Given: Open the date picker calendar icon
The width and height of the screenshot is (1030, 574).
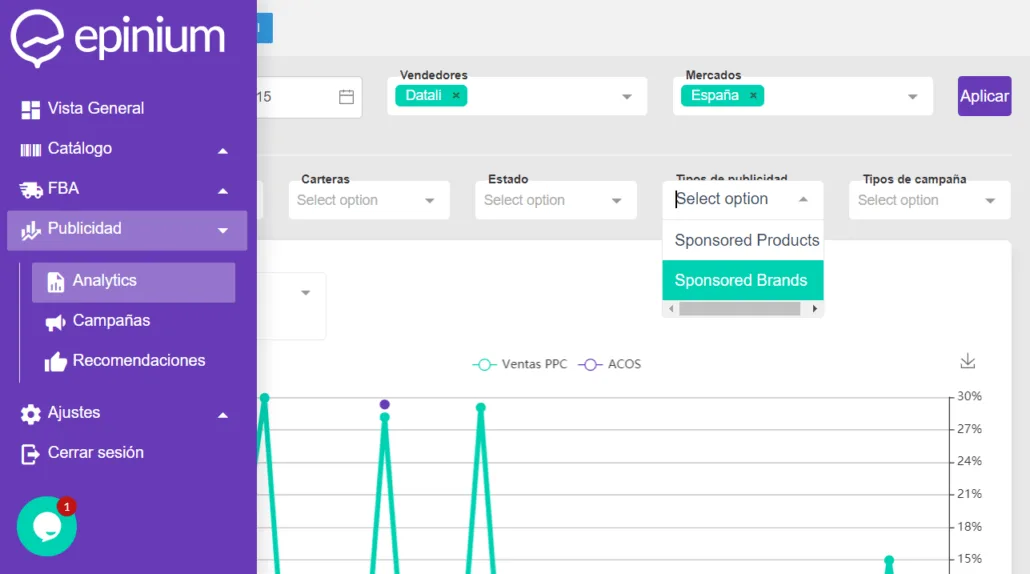Looking at the screenshot, I should 346,97.
